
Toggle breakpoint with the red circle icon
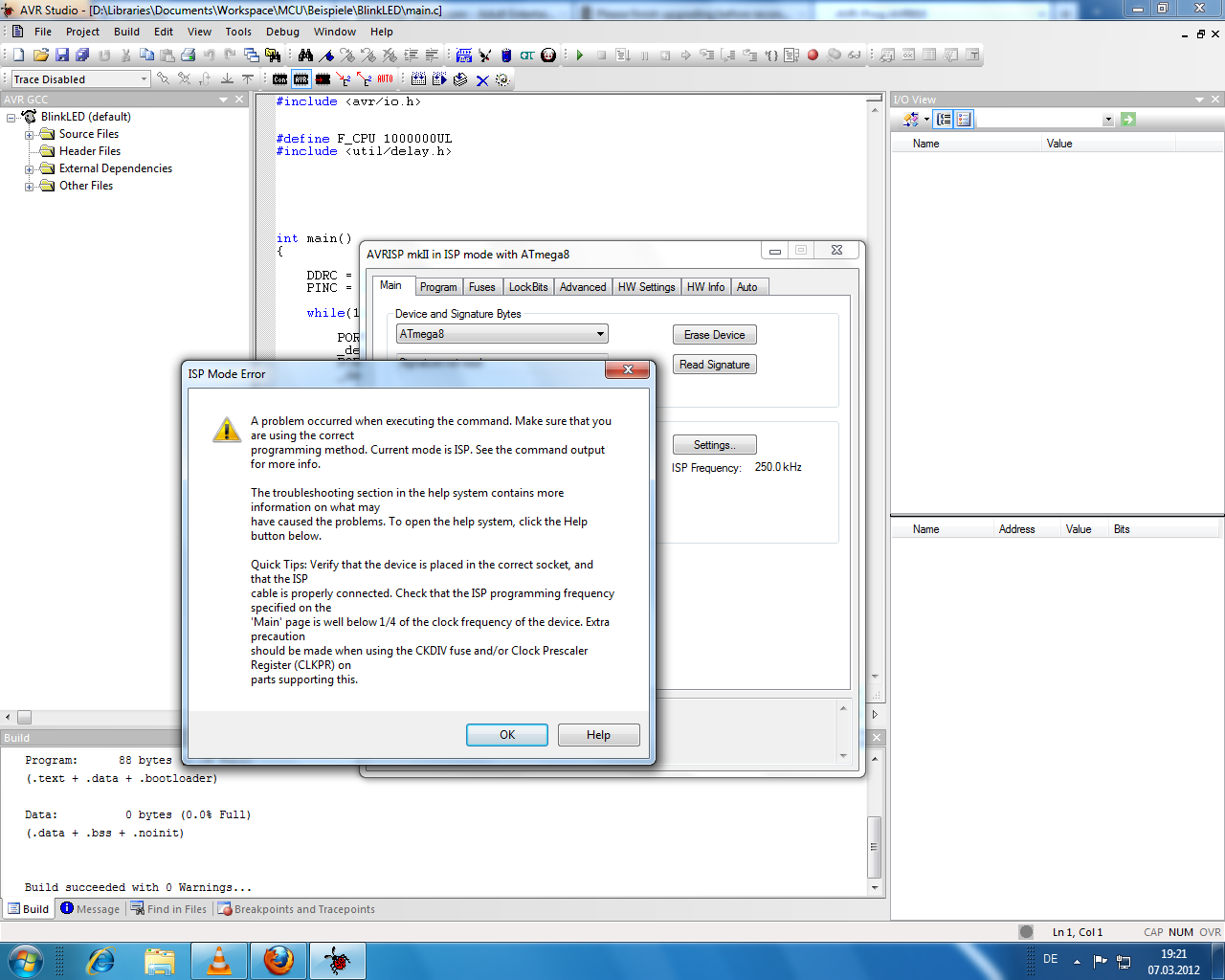coord(813,56)
